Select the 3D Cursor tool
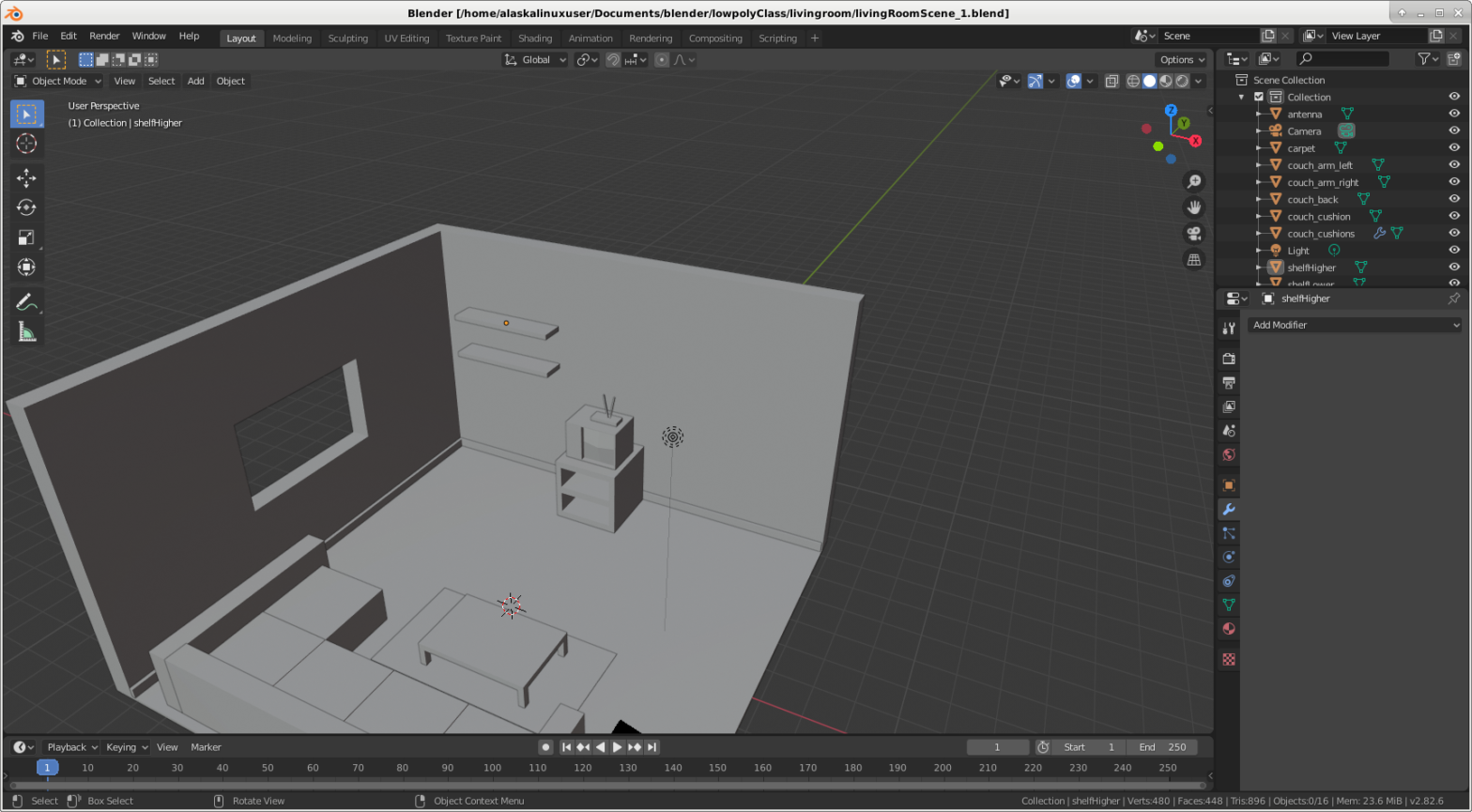The height and width of the screenshot is (812, 1472). tap(26, 144)
